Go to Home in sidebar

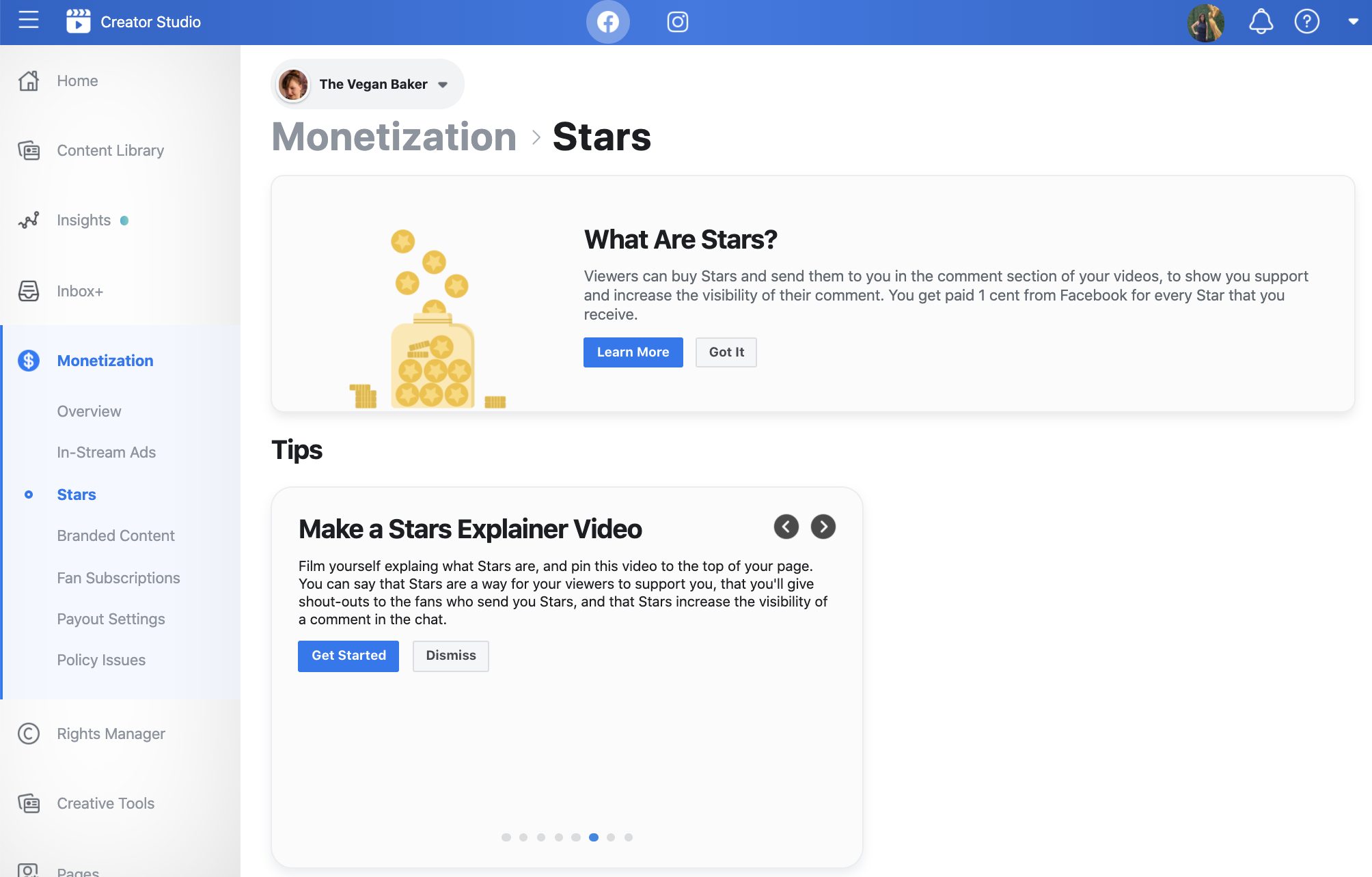[77, 81]
